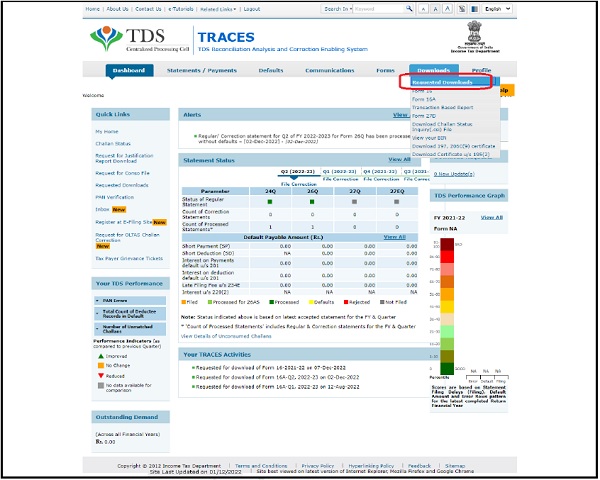The width and height of the screenshot is (600, 480).
Task: Click View All beside Default Payable Amount
Action: click(x=394, y=237)
